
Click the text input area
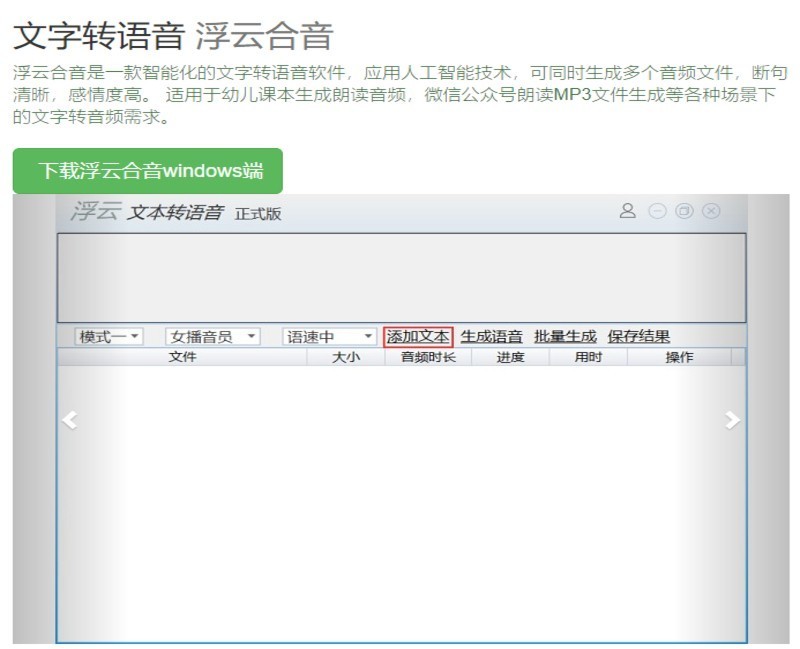402,278
